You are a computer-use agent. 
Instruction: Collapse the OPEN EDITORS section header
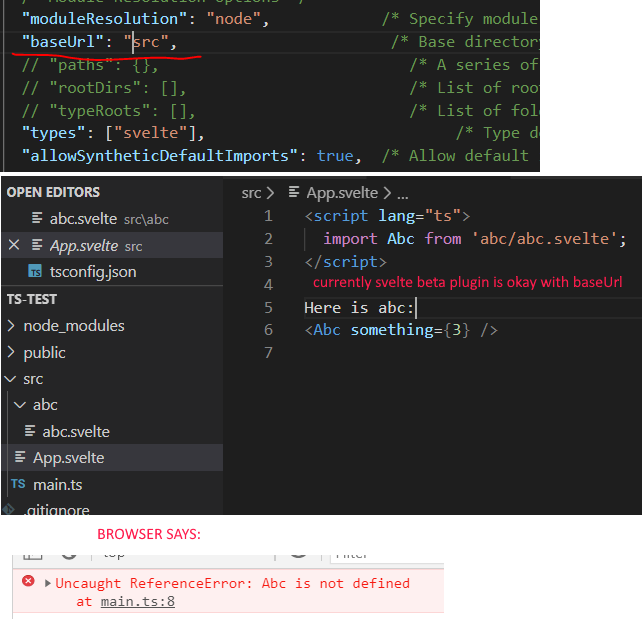click(53, 192)
